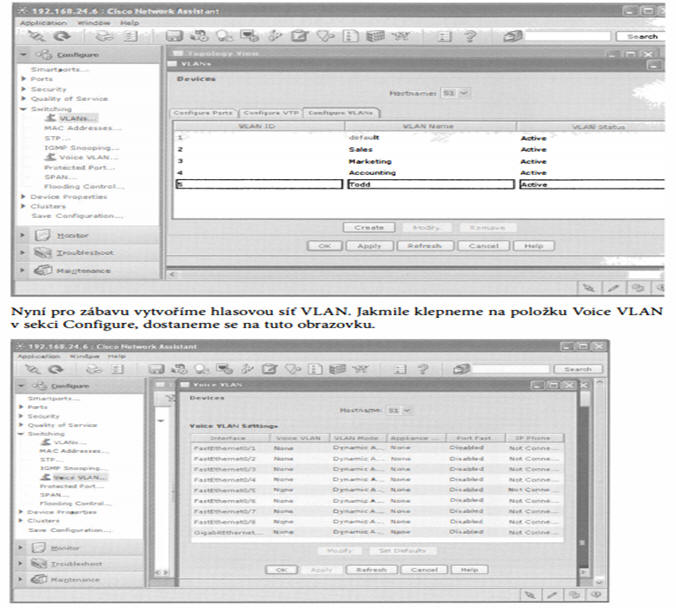Collapse Switching in the VLANs window tree
The height and width of the screenshot is (608, 676).
24,109
